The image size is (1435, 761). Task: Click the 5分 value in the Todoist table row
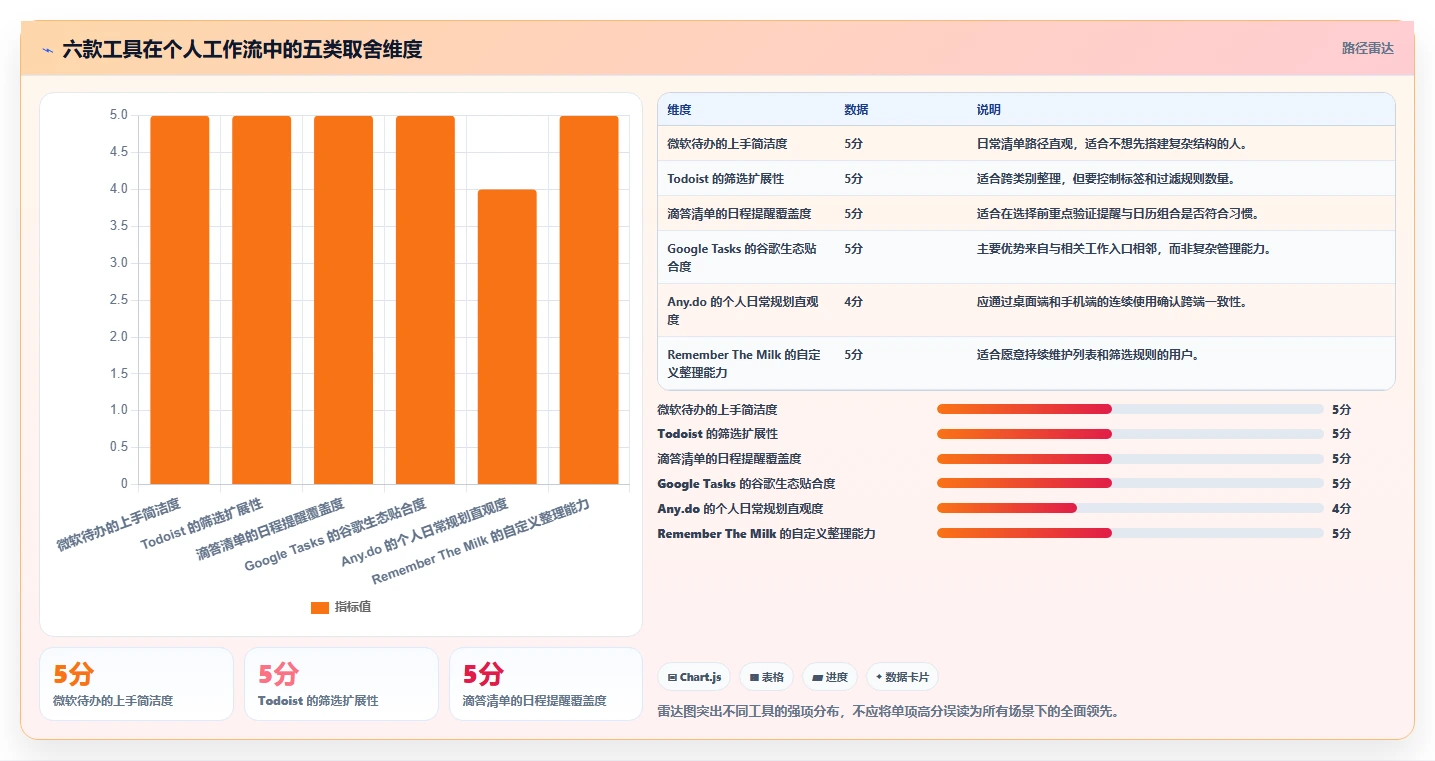coord(853,179)
